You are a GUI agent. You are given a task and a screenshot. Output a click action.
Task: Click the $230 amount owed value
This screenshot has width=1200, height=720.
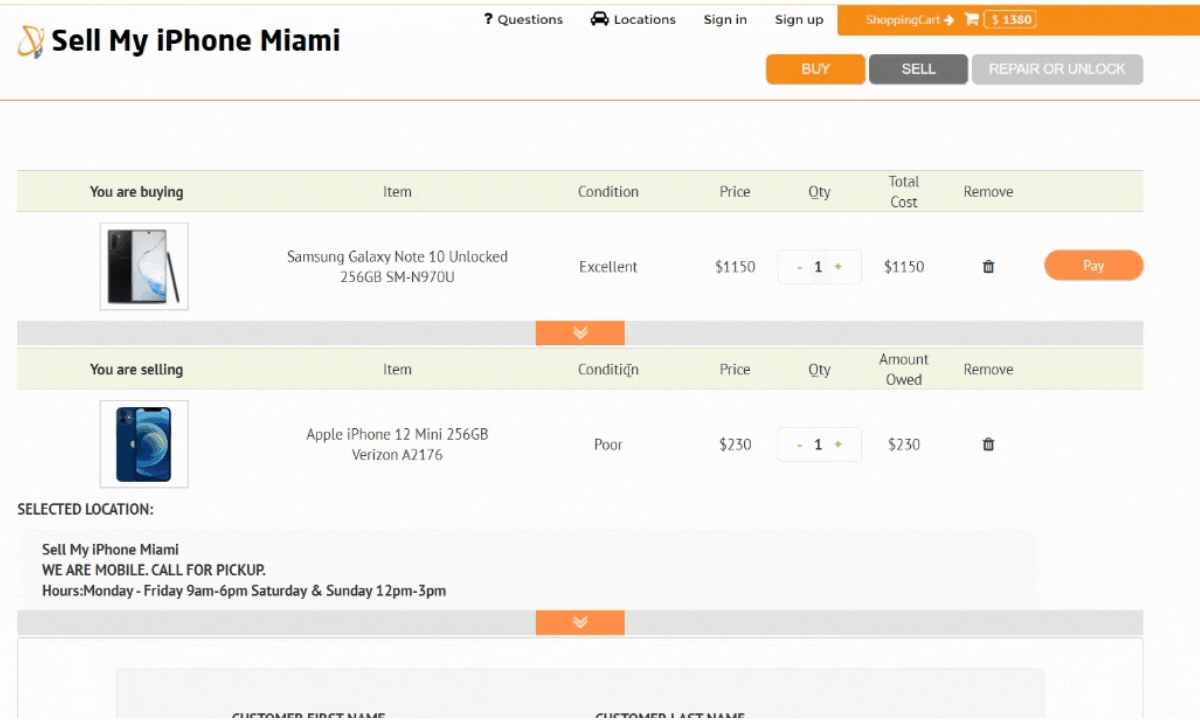(x=904, y=445)
